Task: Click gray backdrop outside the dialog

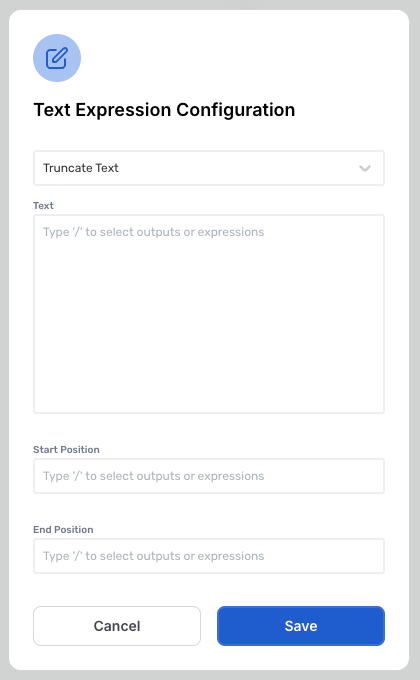Action: point(414,340)
